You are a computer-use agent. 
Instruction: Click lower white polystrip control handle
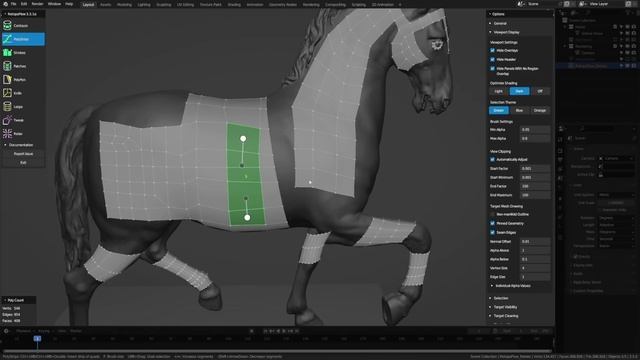pyautogui.click(x=247, y=218)
